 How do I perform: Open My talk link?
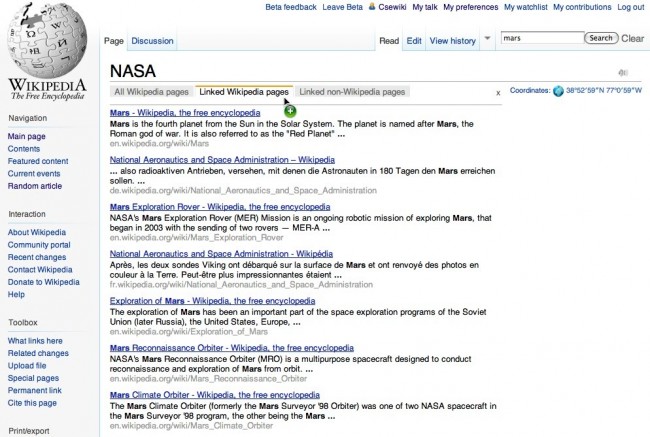coord(425,7)
